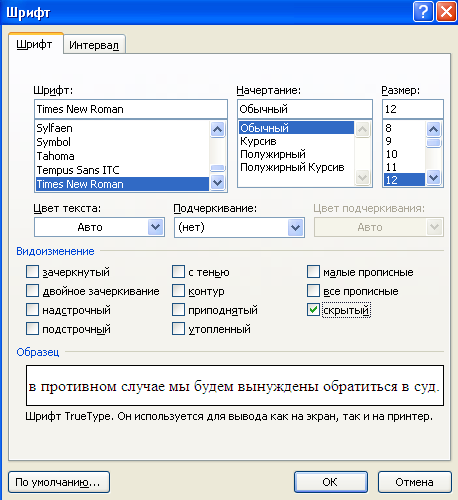Open the Цвет текста dropdown
The image size is (458, 500).
pyautogui.click(x=99, y=227)
